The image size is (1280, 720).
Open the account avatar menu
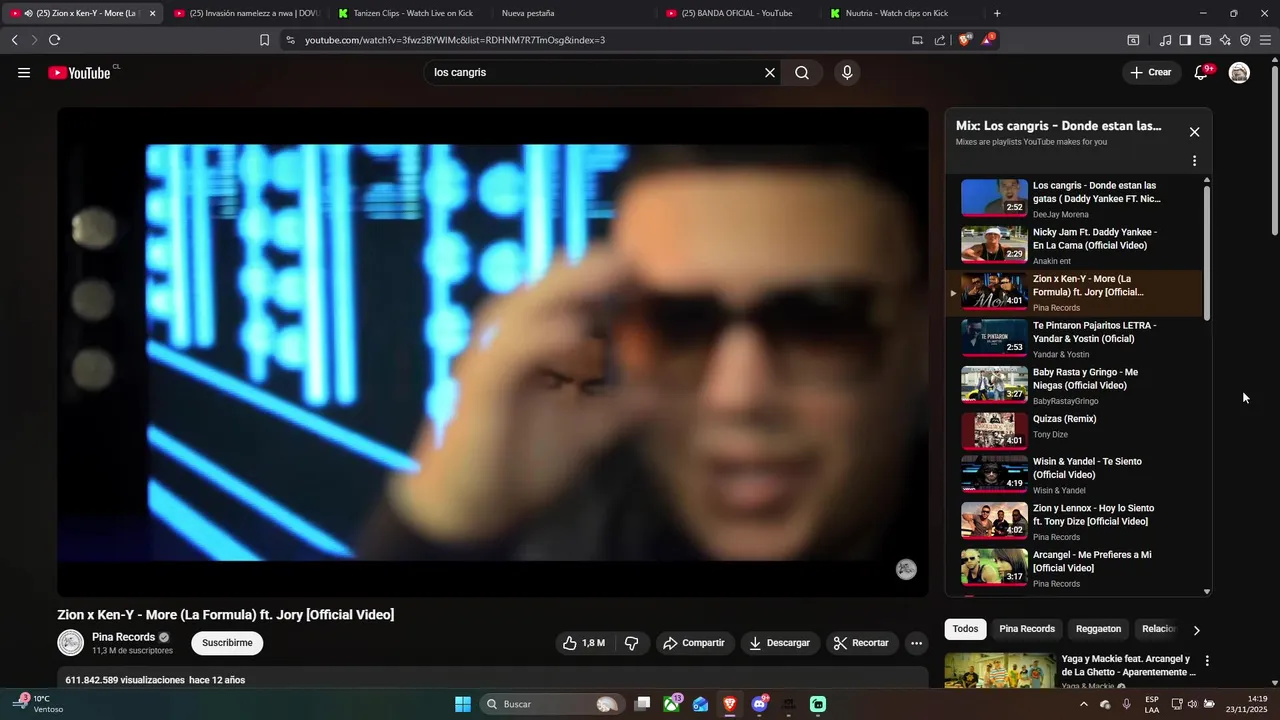1239,72
